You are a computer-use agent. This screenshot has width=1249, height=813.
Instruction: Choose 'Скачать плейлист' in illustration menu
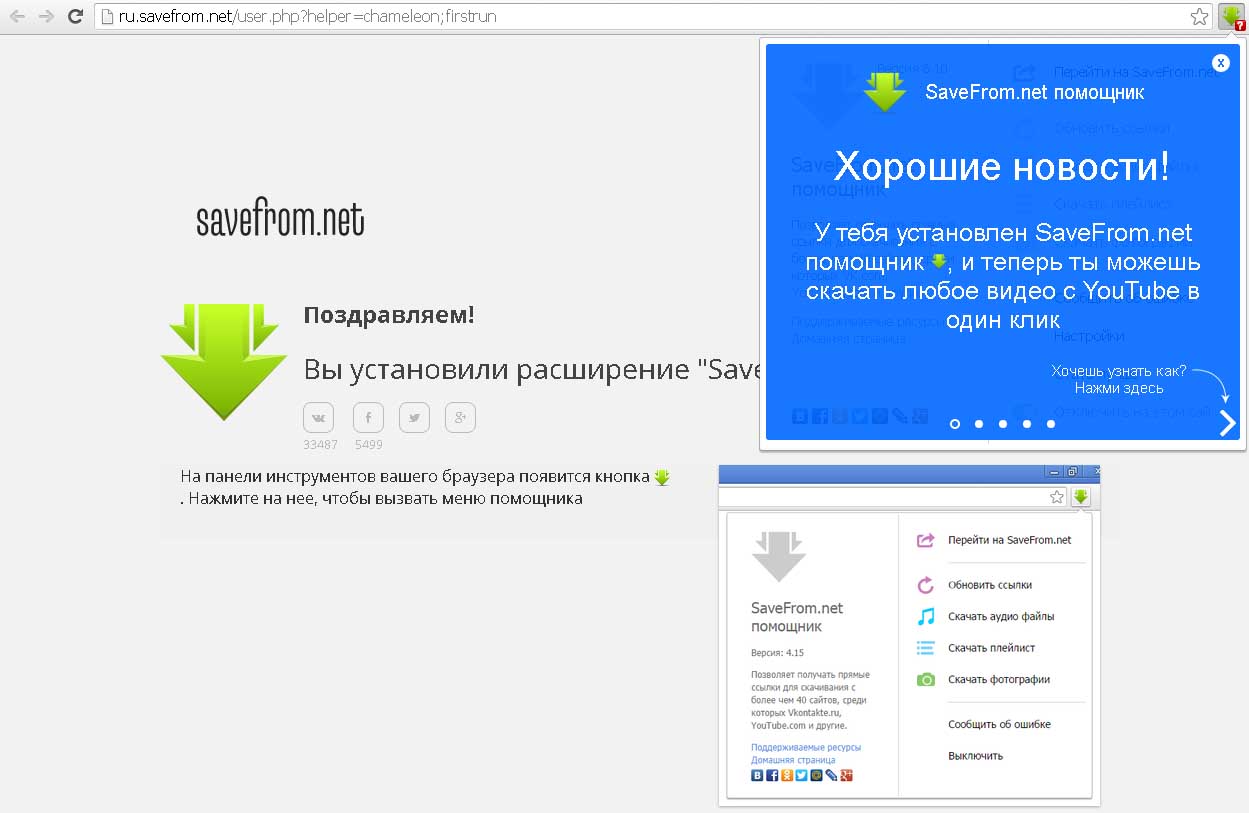(x=991, y=648)
